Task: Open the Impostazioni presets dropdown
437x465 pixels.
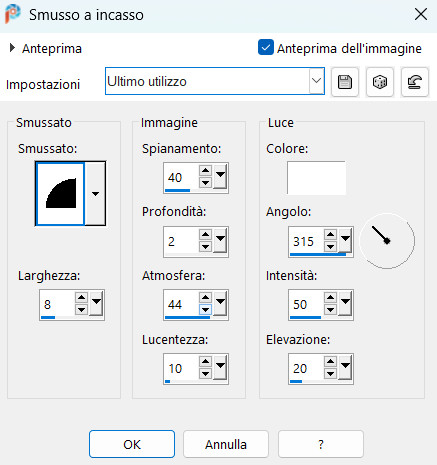Action: pyautogui.click(x=316, y=81)
